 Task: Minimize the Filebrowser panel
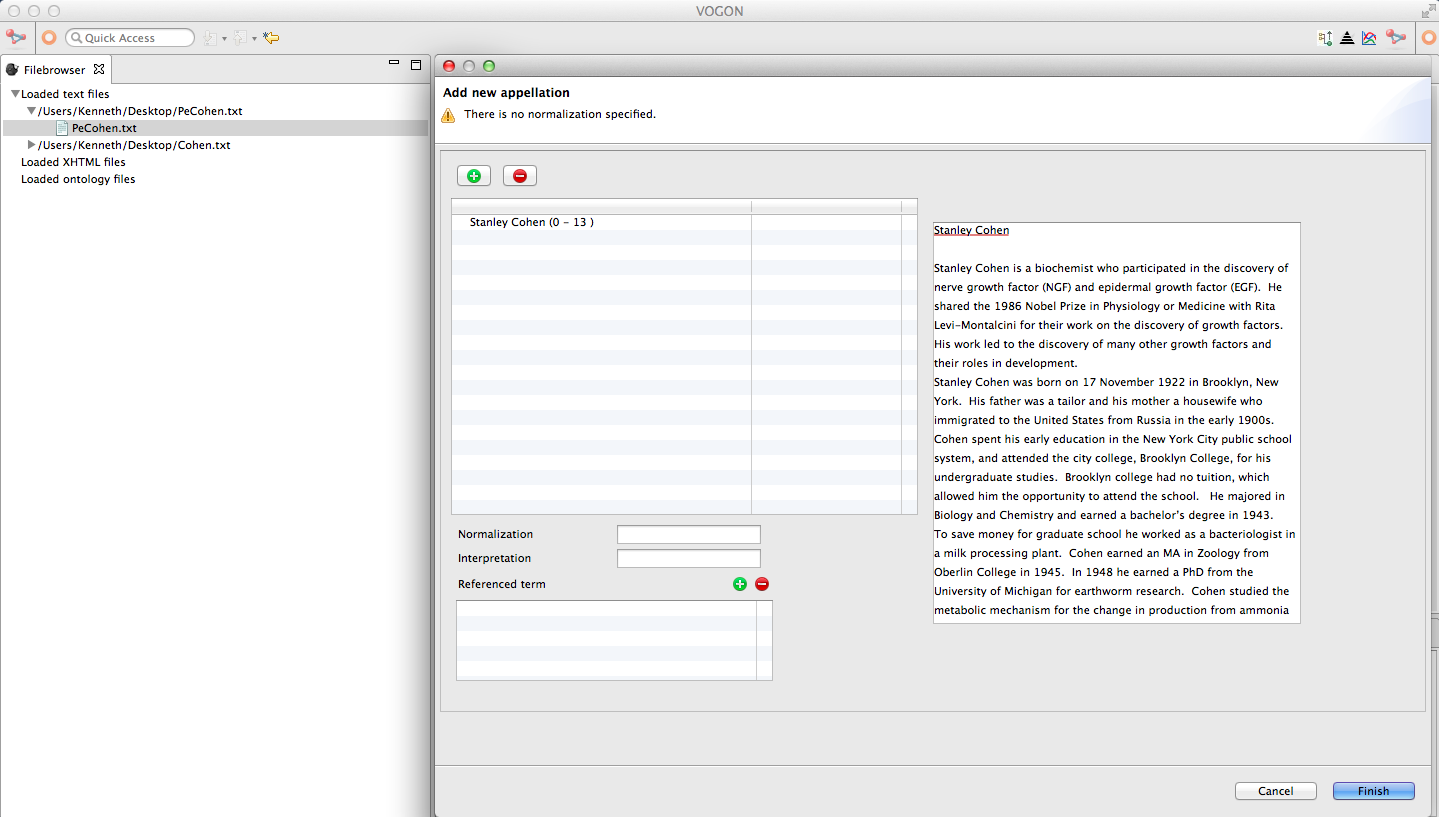394,63
